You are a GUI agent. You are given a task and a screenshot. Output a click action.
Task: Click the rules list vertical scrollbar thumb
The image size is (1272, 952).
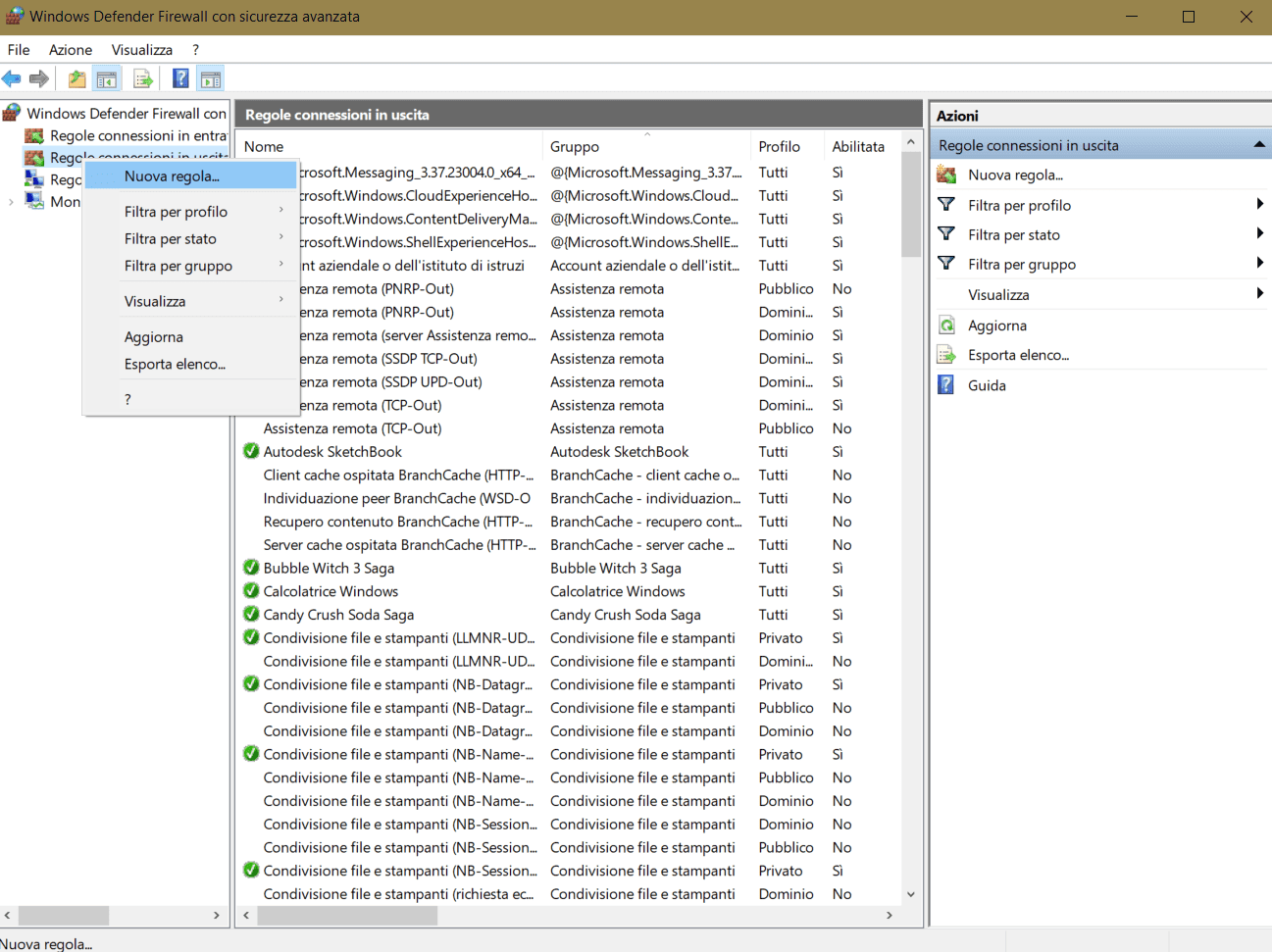coord(910,206)
